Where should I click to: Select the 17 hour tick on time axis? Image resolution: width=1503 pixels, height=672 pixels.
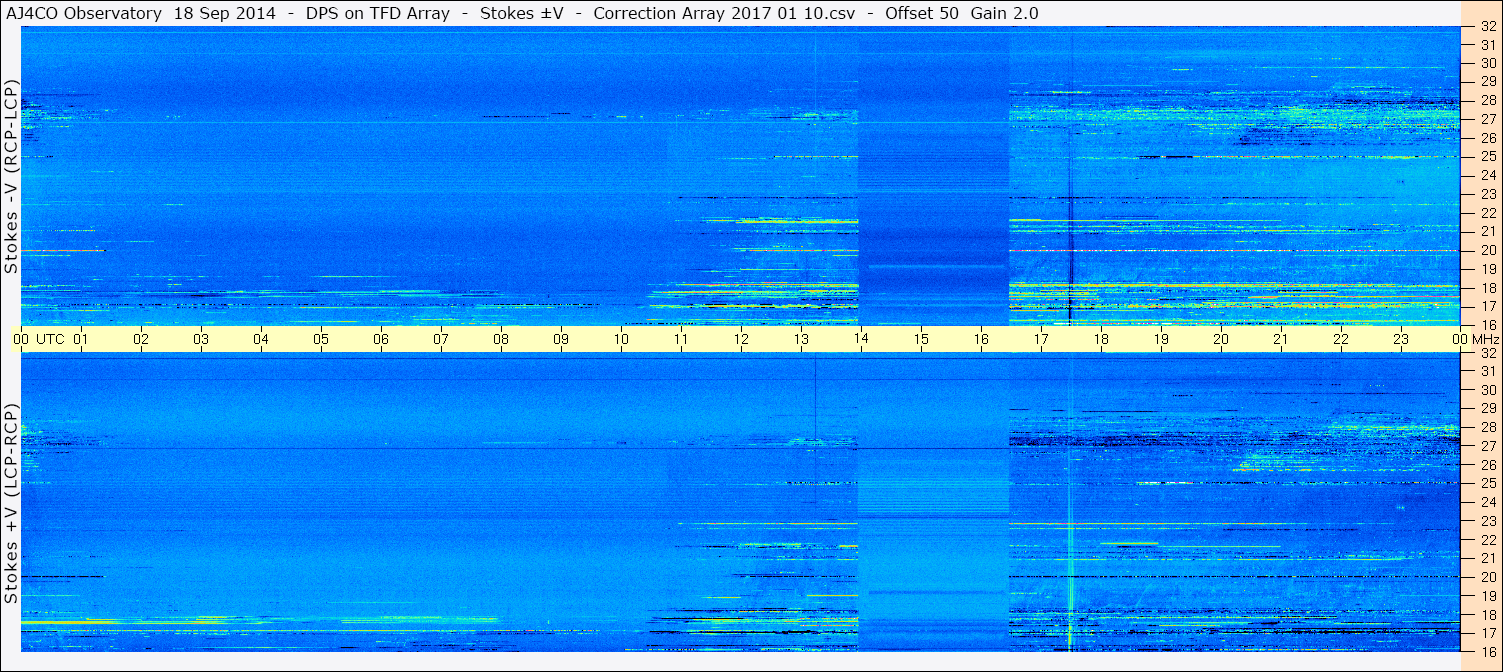(1041, 339)
